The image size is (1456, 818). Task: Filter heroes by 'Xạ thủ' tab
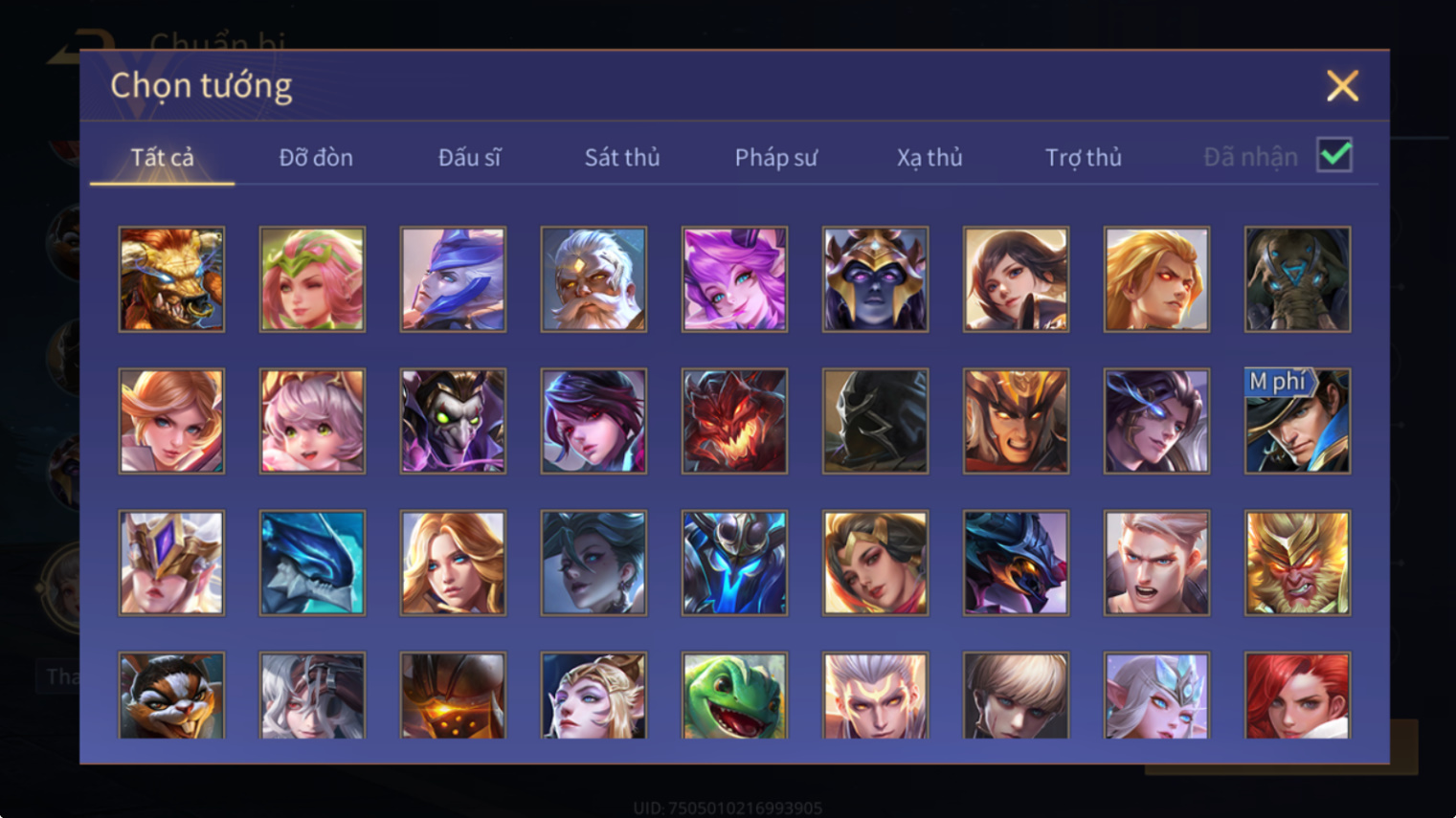click(930, 157)
